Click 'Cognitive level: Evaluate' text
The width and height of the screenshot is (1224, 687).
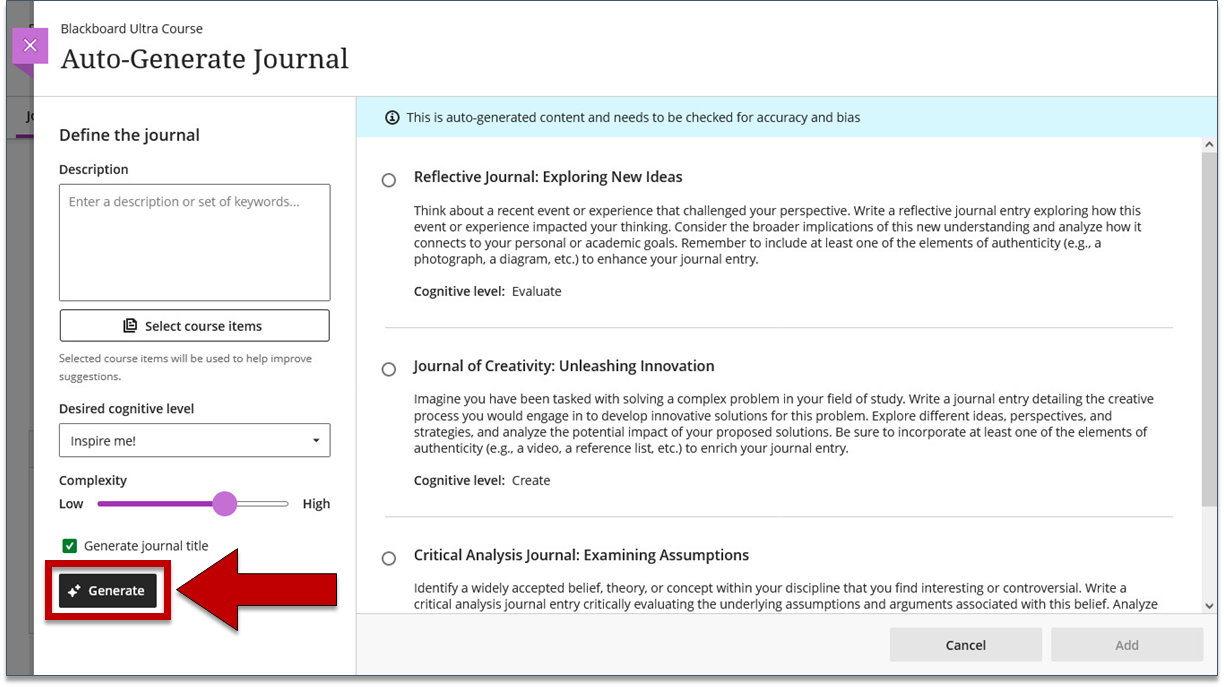click(488, 292)
